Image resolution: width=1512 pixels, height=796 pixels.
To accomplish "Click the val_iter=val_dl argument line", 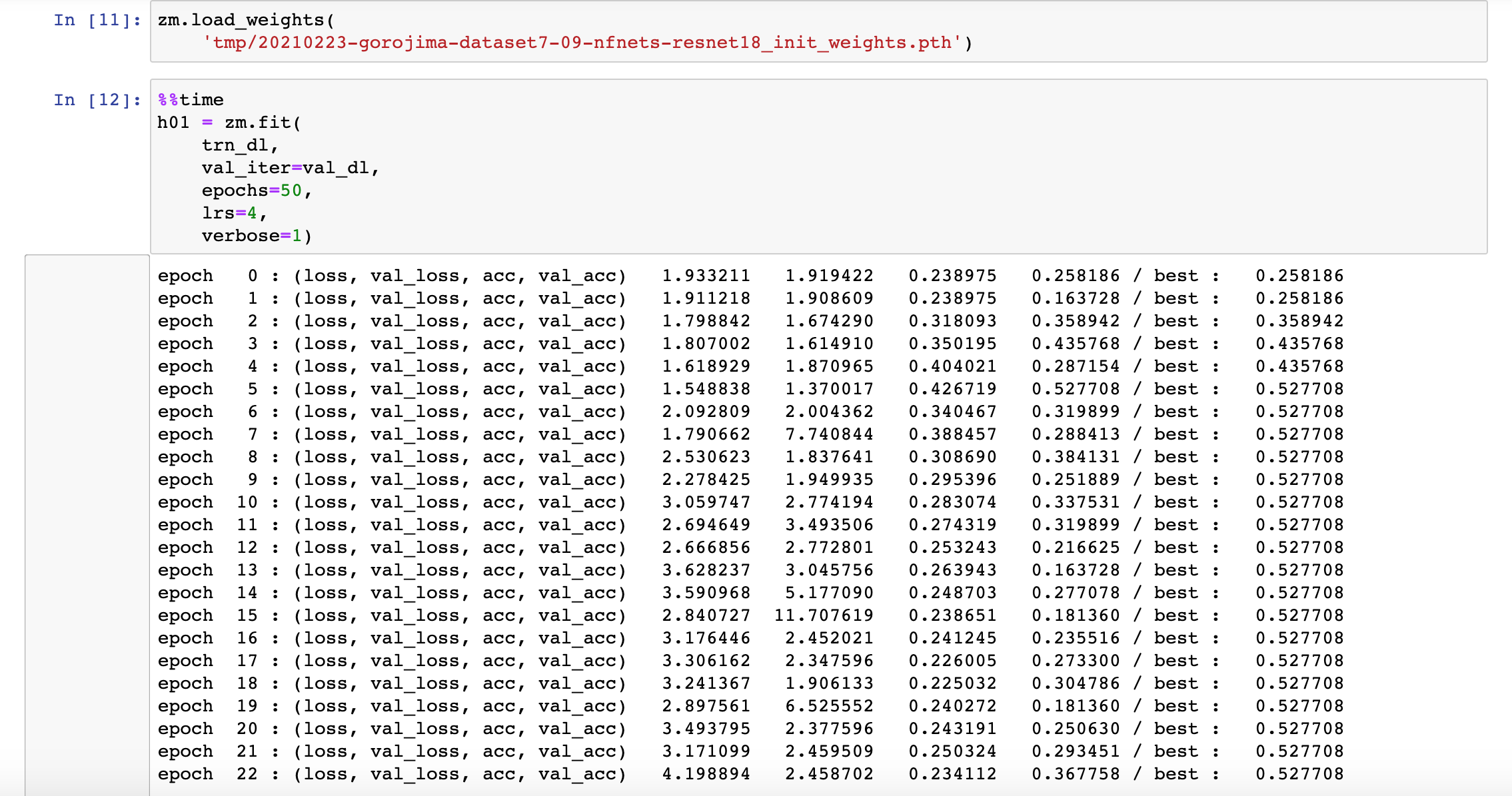I will pyautogui.click(x=291, y=168).
